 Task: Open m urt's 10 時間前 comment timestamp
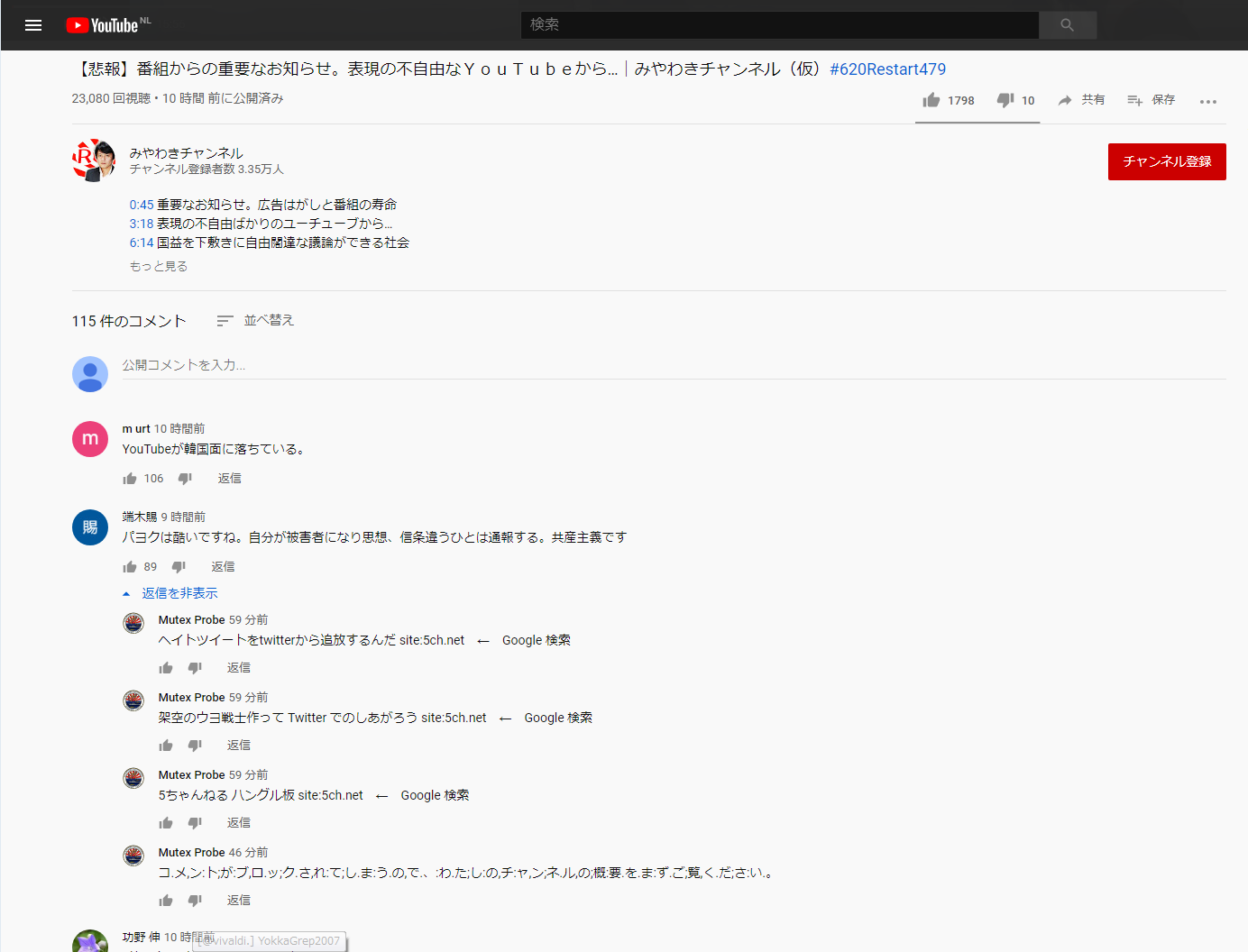(179, 429)
